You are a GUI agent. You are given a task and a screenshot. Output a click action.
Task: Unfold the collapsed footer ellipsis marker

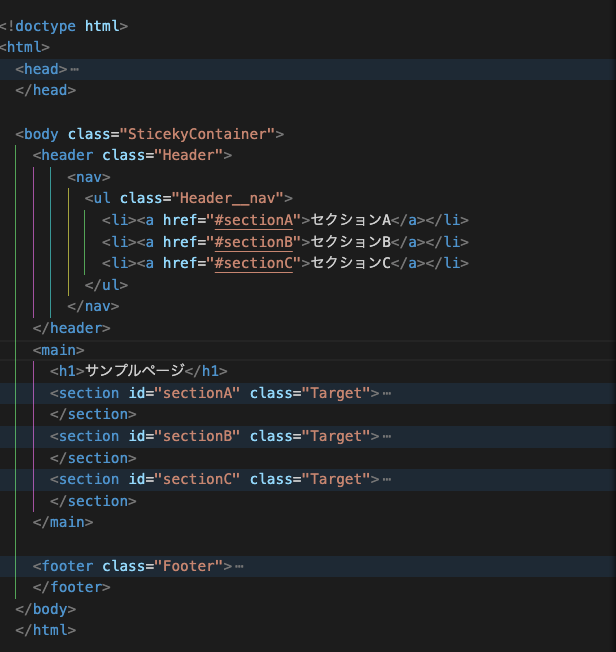click(x=239, y=566)
